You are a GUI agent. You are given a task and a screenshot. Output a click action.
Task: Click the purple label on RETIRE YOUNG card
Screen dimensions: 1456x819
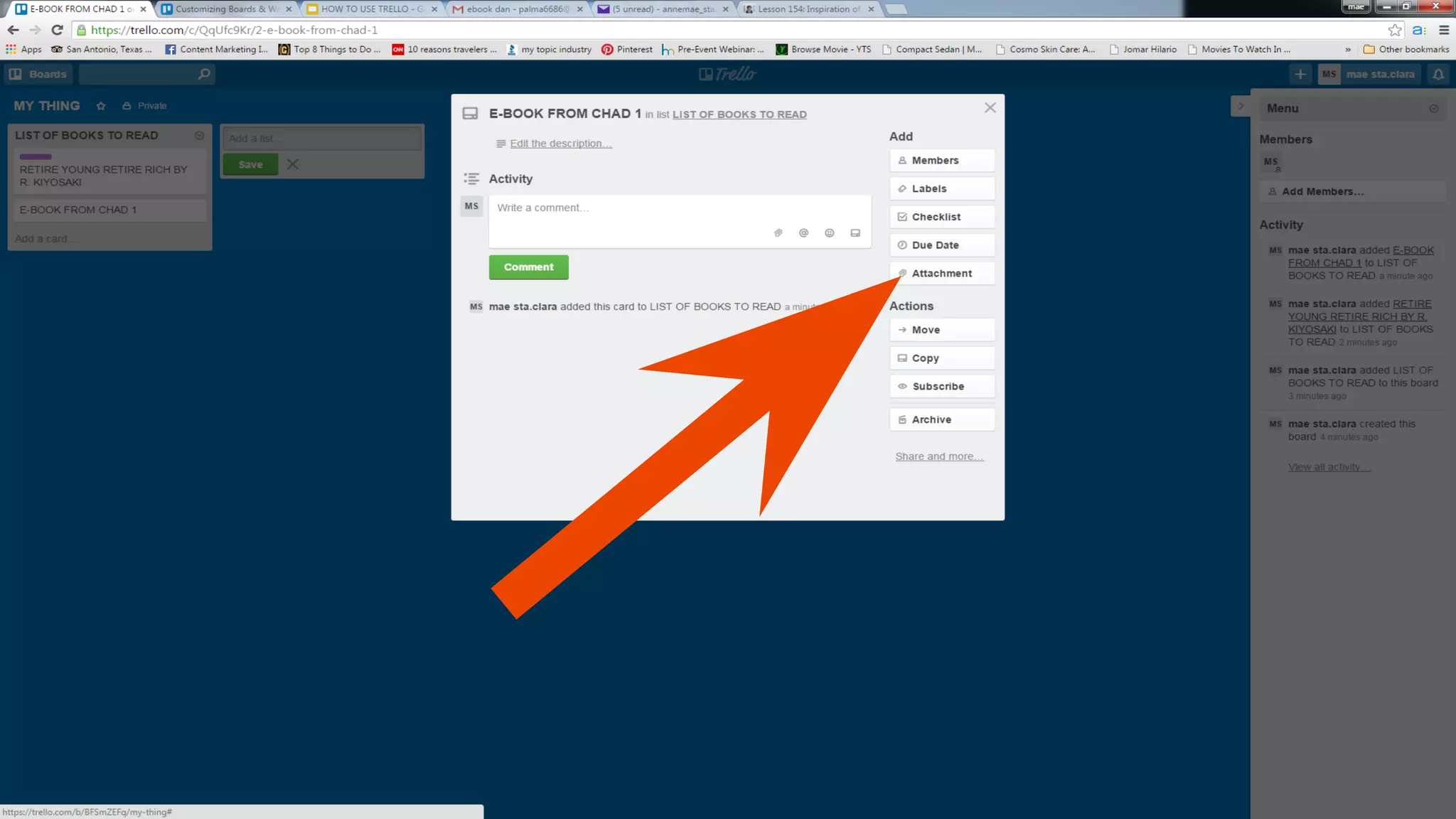36,156
